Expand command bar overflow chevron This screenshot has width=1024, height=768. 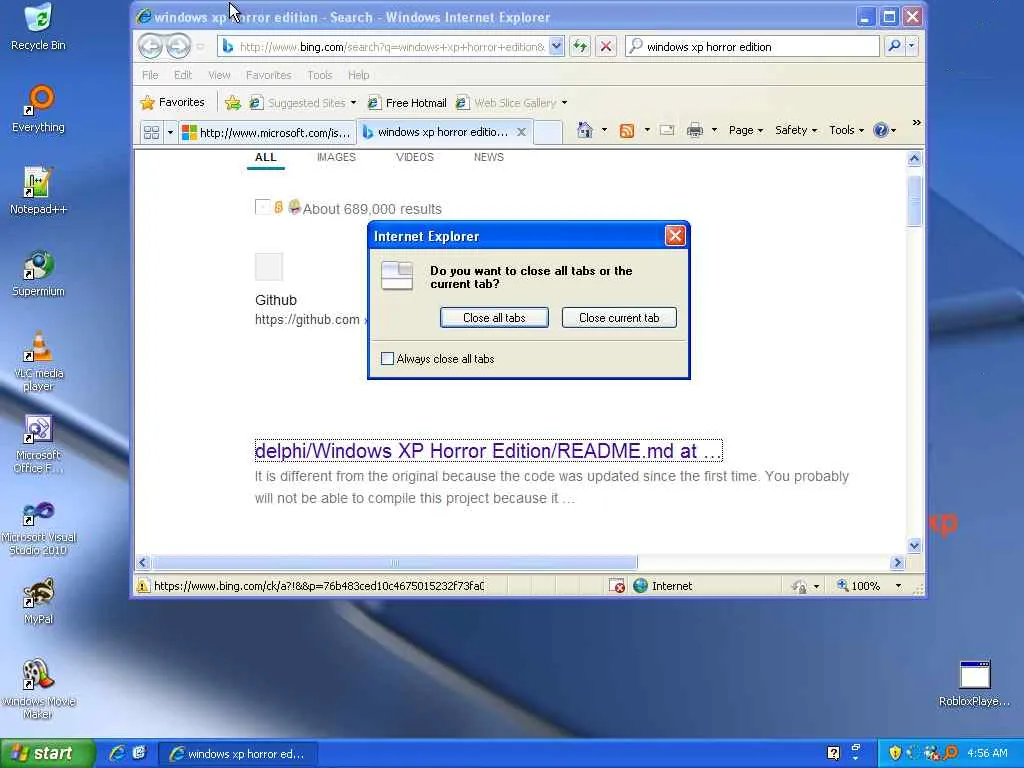tap(916, 123)
